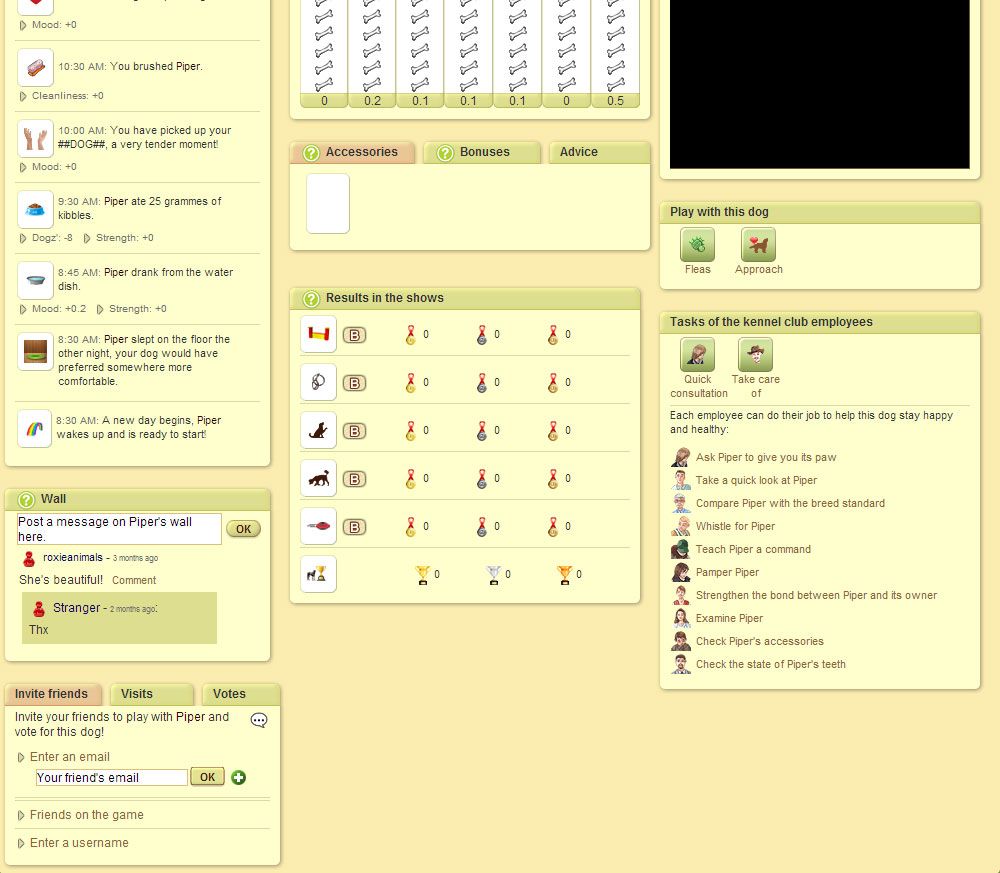Click Examine Piper task
Screen dimensions: 1000x873
click(729, 618)
